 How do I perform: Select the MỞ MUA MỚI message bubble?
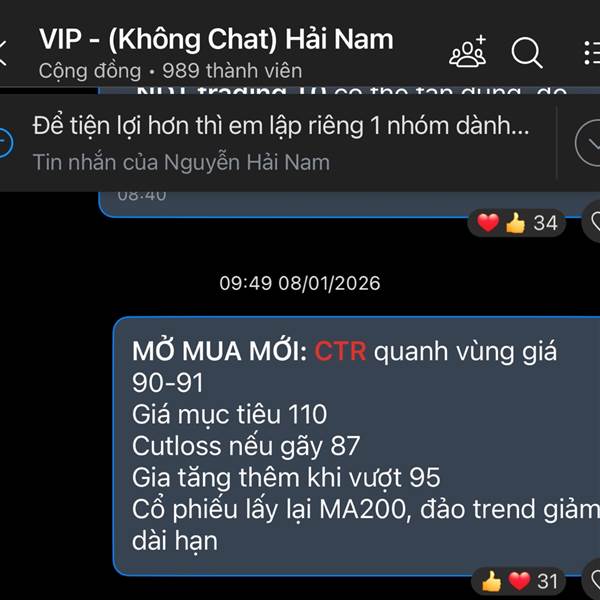click(356, 446)
